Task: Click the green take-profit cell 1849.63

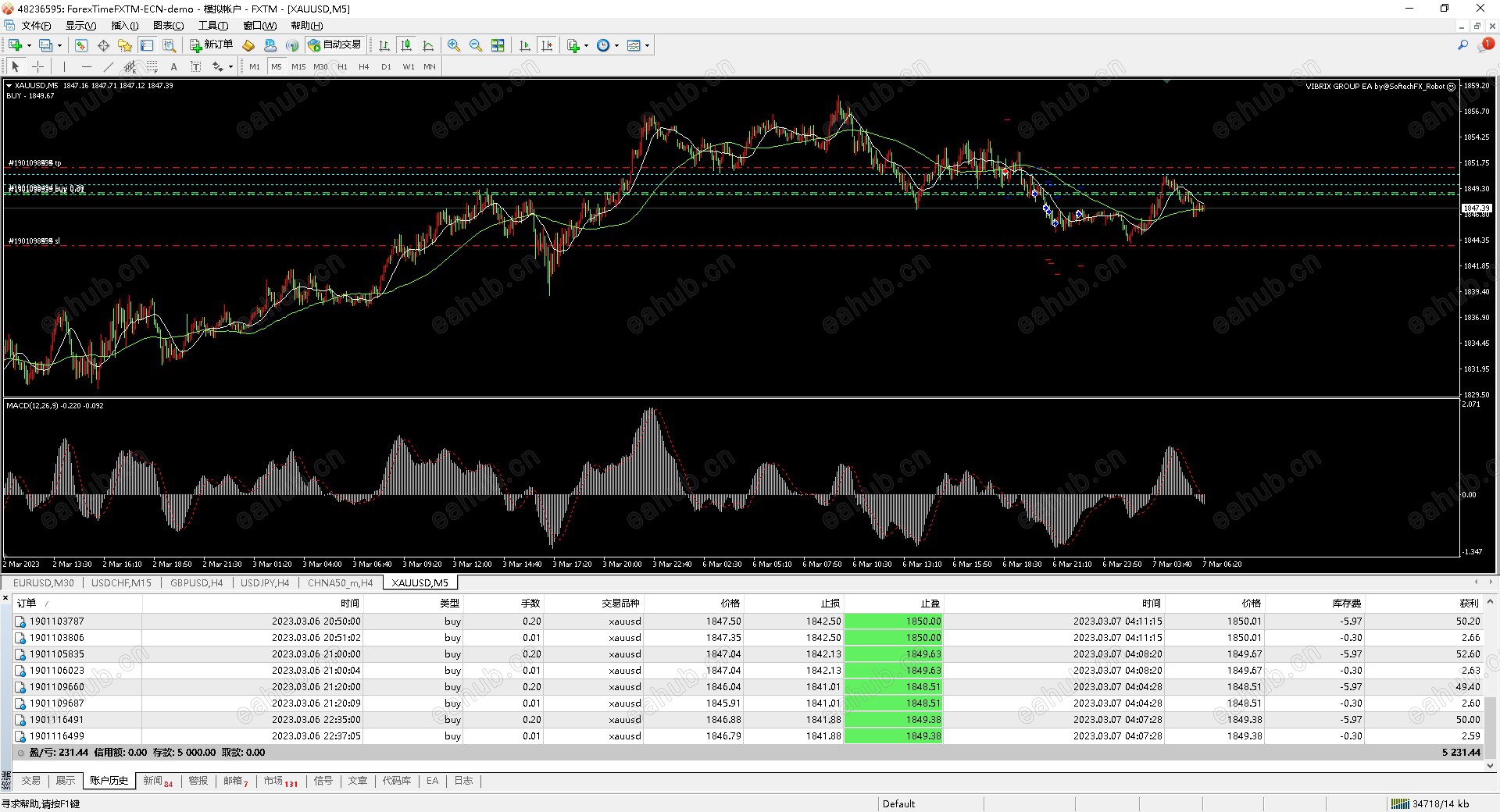Action: tap(894, 654)
